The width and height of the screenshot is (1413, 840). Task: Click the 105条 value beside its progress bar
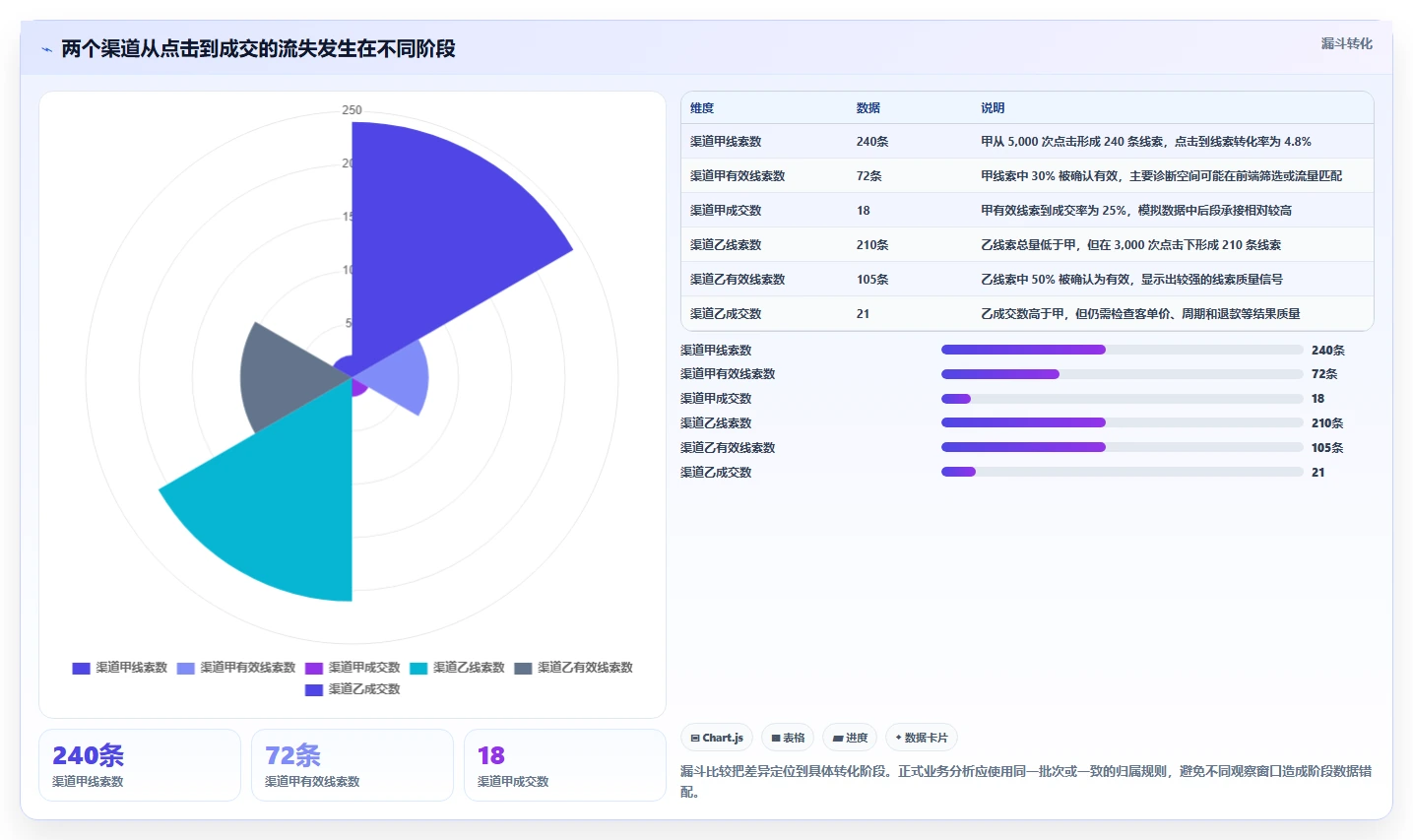(x=1327, y=448)
